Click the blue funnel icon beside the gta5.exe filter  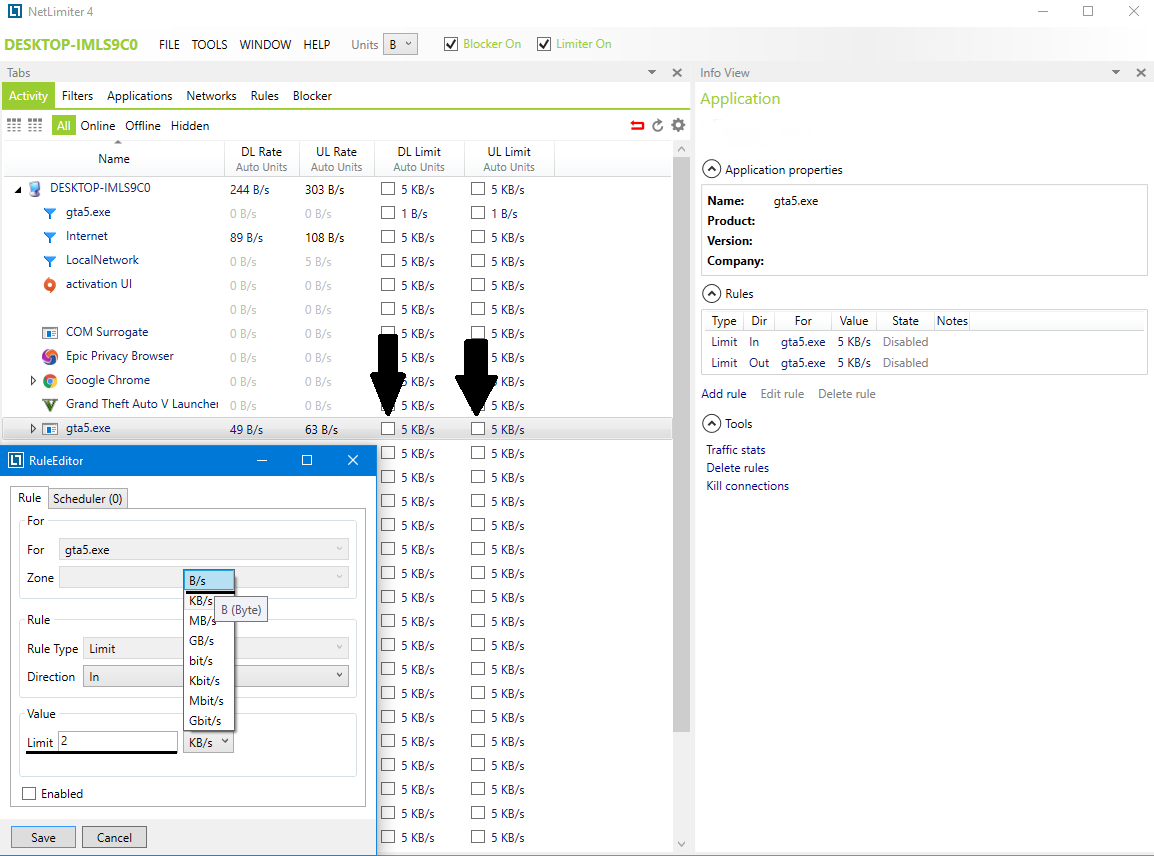click(x=49, y=213)
